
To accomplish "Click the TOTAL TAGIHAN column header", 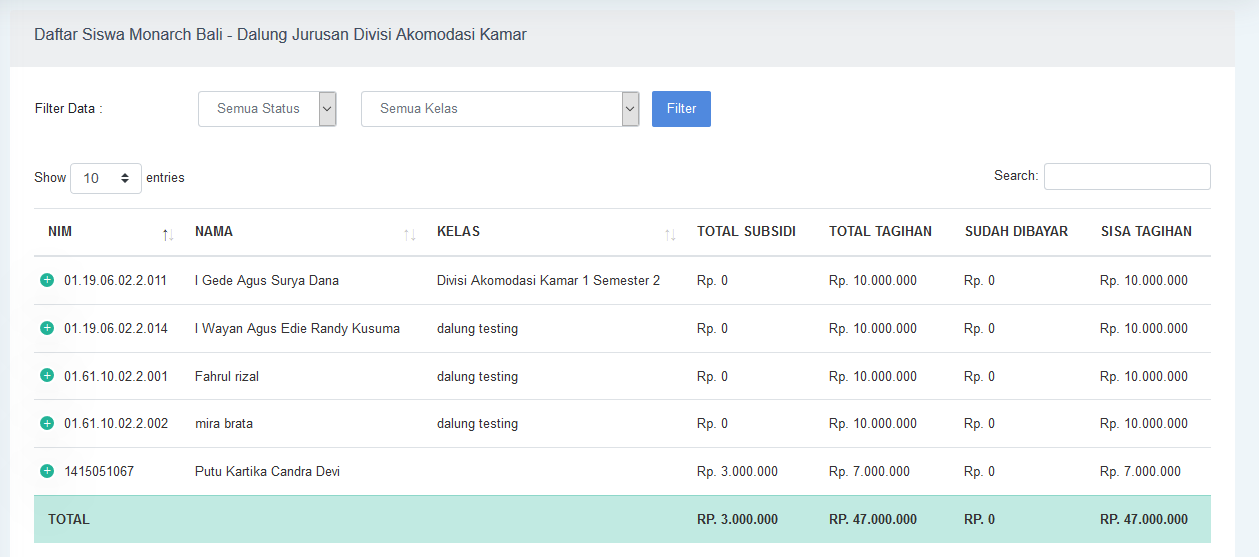I will [x=880, y=232].
